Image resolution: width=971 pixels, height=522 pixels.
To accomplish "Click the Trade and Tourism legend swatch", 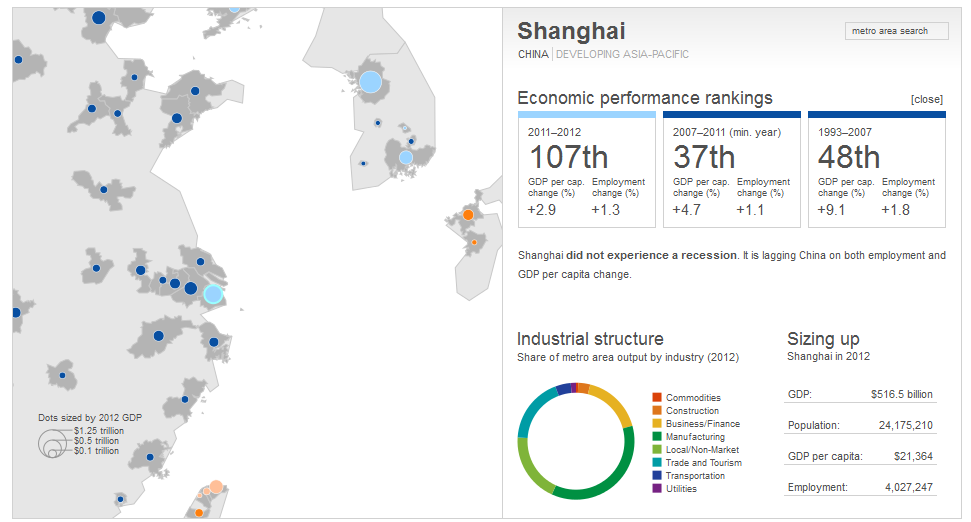I will click(x=656, y=463).
